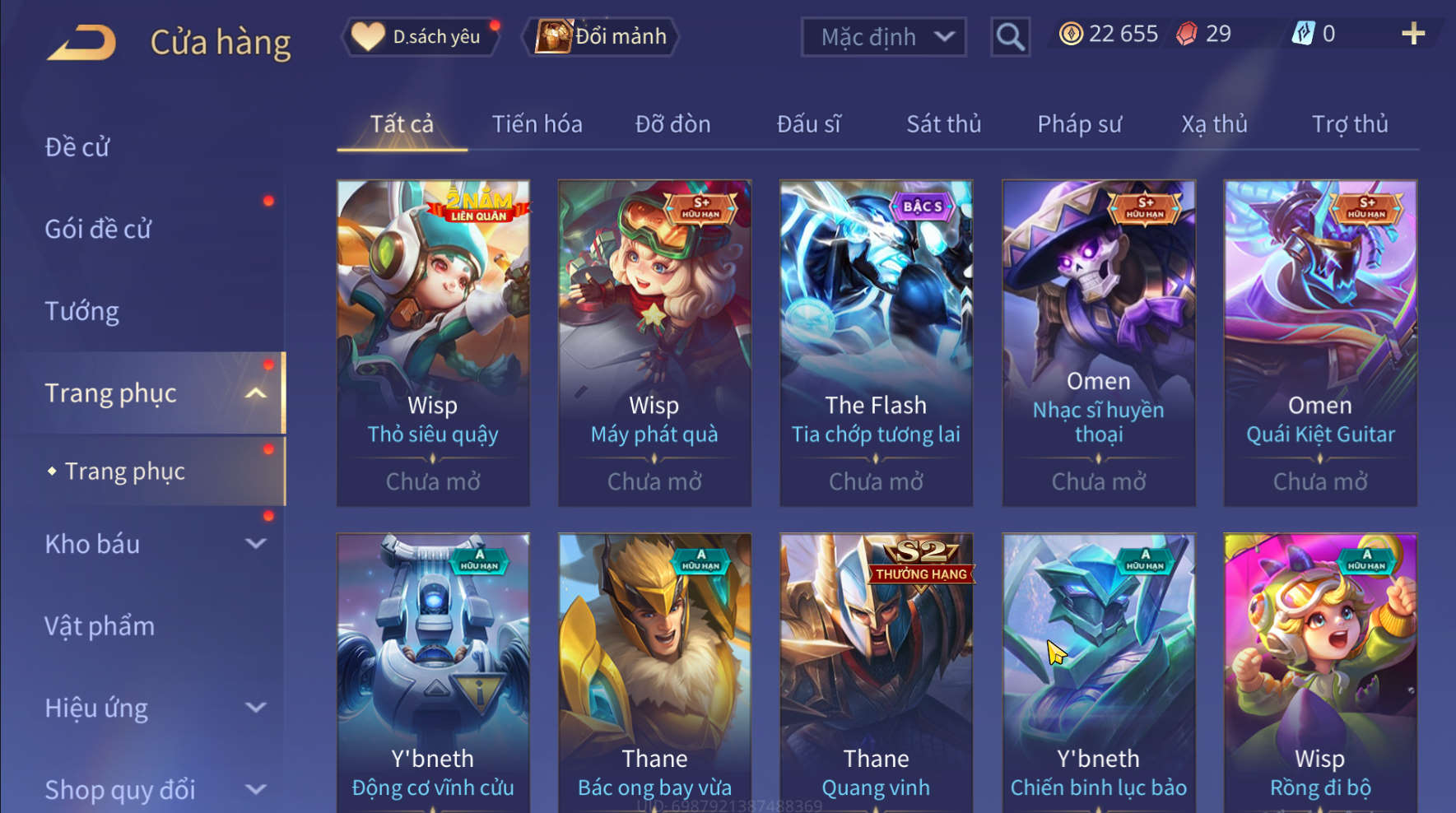
Task: Open the search magnifier icon
Action: [1010, 37]
